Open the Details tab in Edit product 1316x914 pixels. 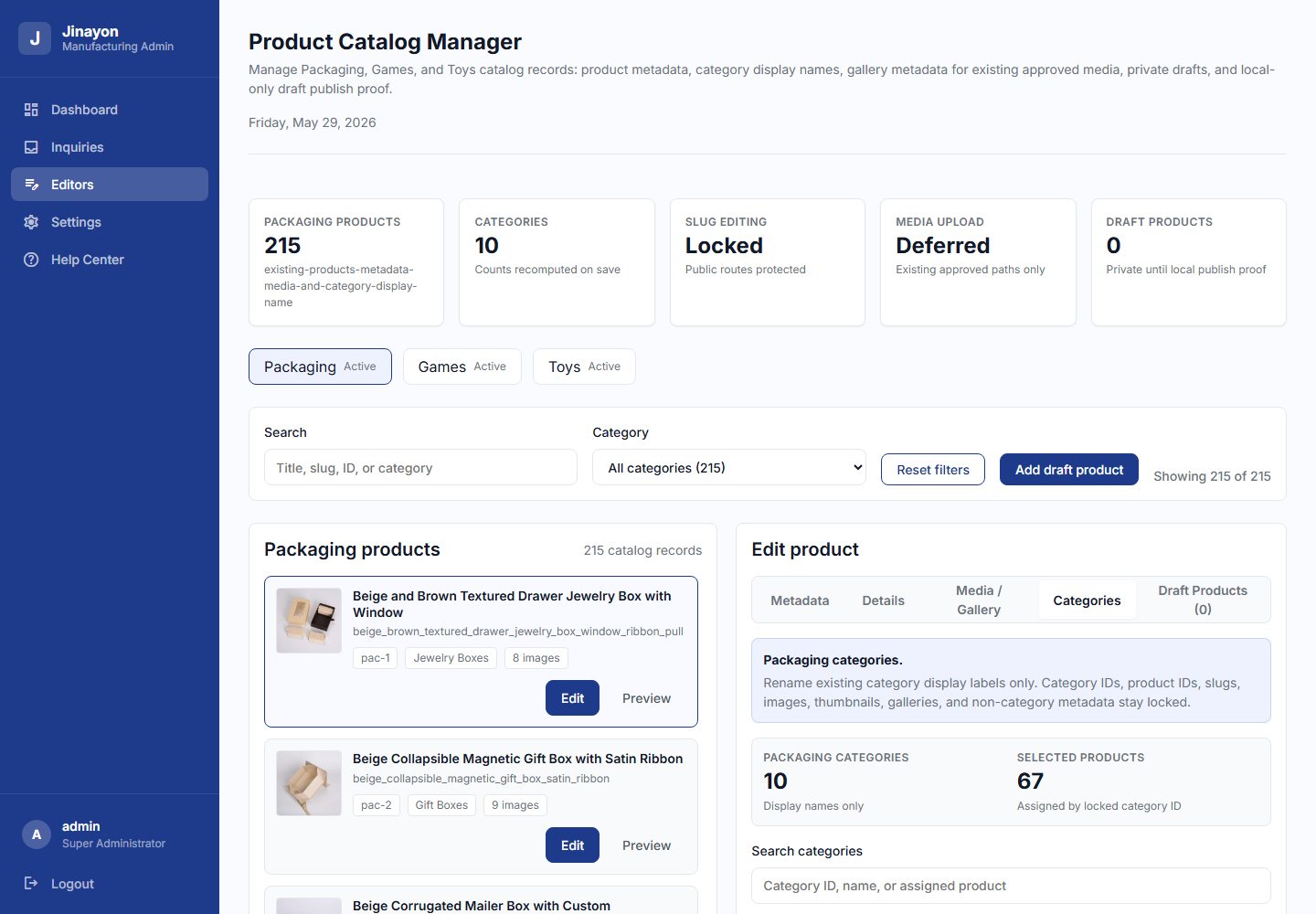pos(883,600)
